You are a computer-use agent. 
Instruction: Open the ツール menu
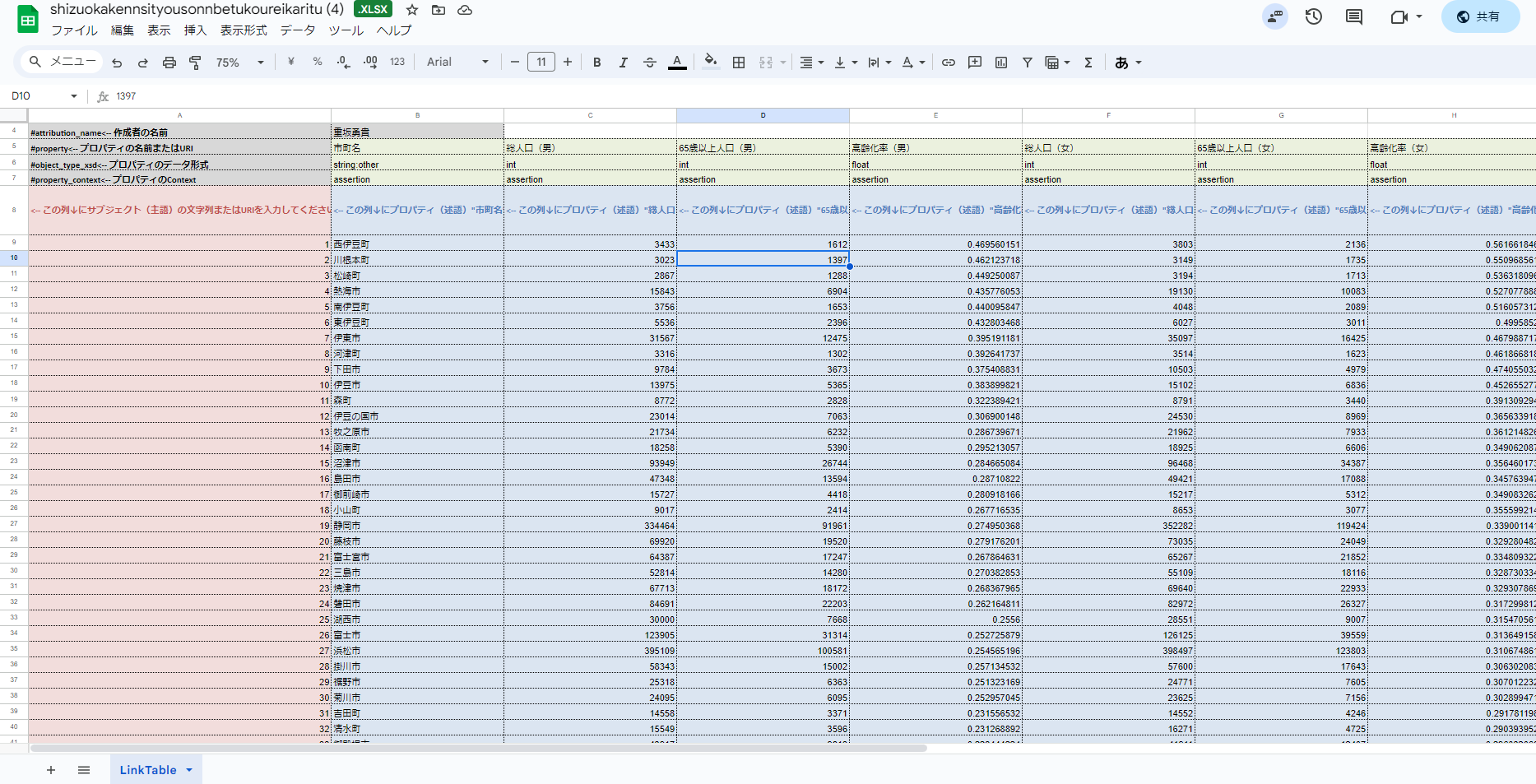click(x=346, y=30)
